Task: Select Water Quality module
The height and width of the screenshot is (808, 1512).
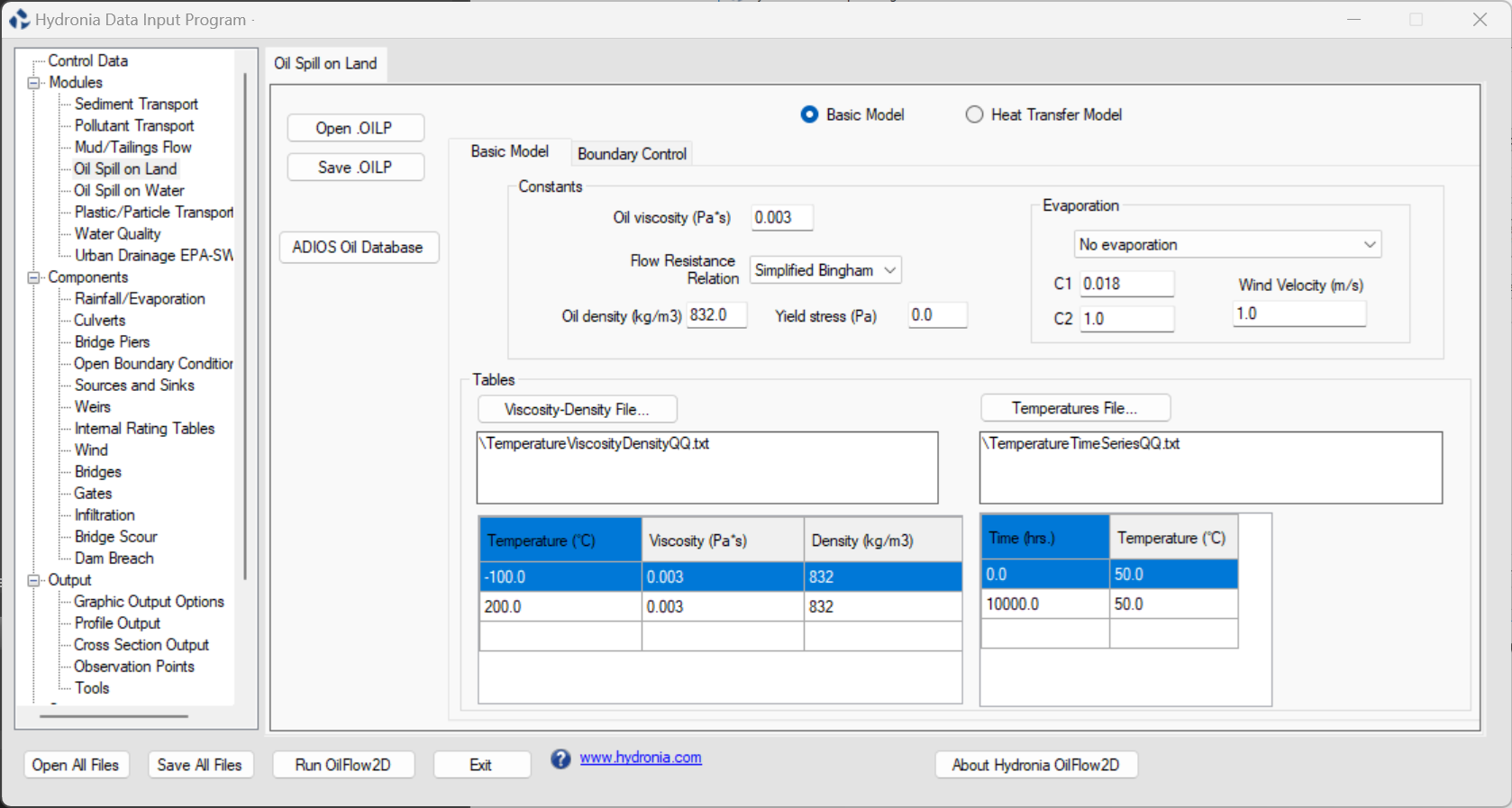Action: [117, 233]
